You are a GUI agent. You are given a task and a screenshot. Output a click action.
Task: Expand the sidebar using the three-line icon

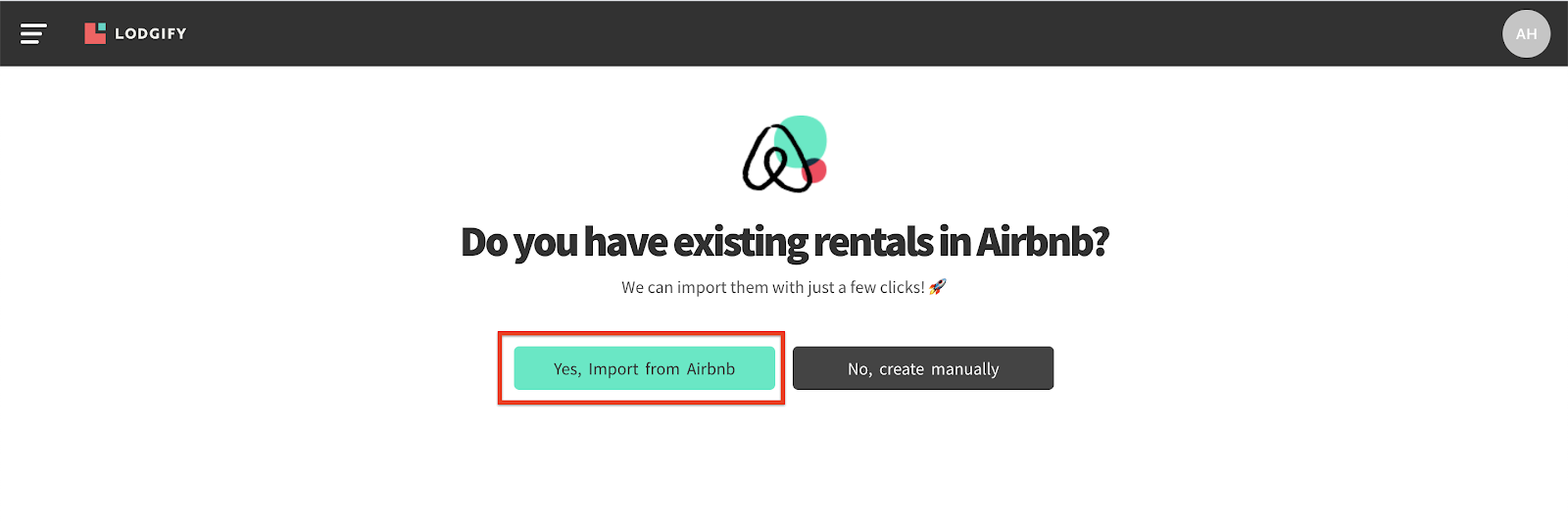(33, 34)
